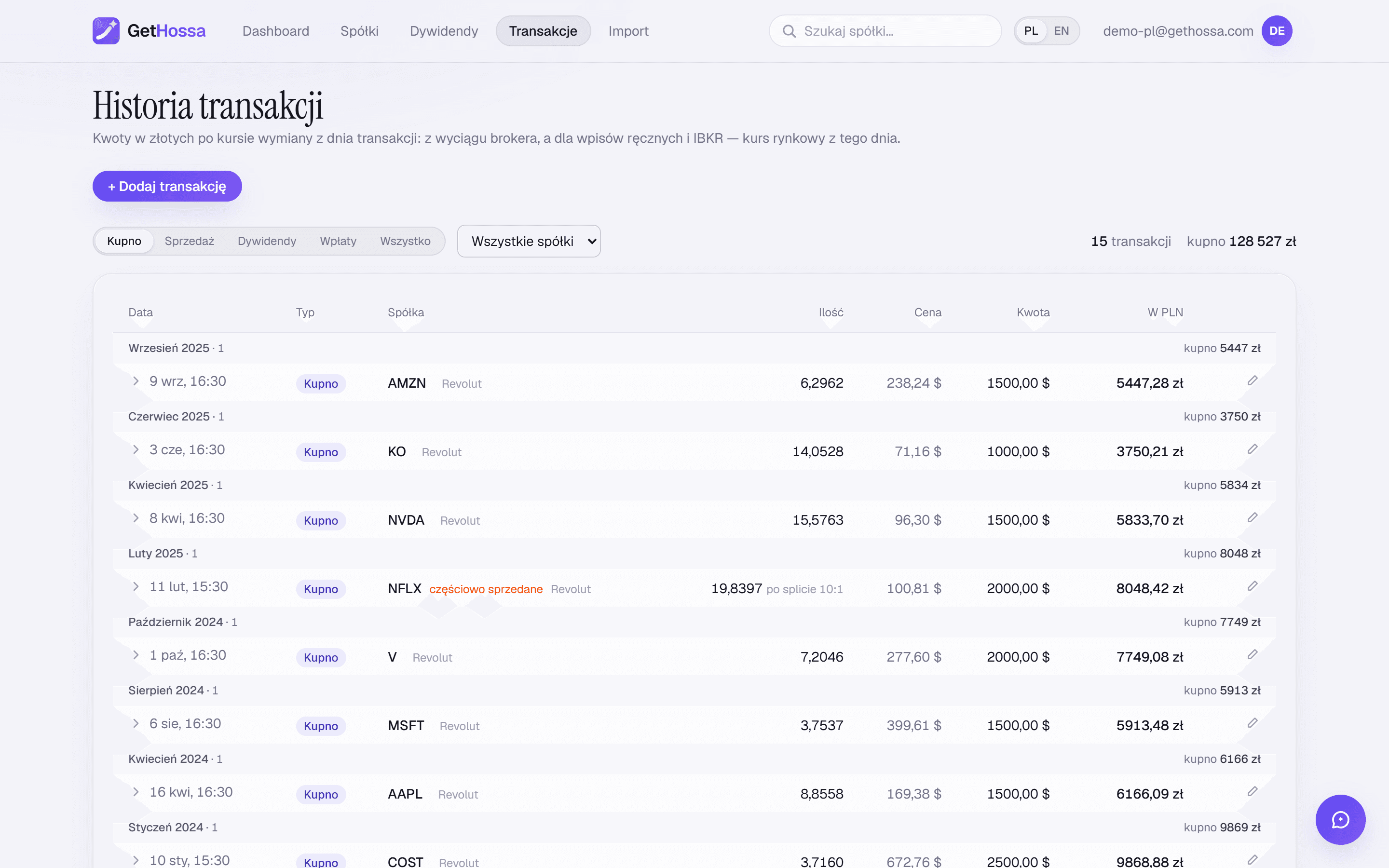The image size is (1389, 868).
Task: Switch language to PL
Action: pos(1031,31)
